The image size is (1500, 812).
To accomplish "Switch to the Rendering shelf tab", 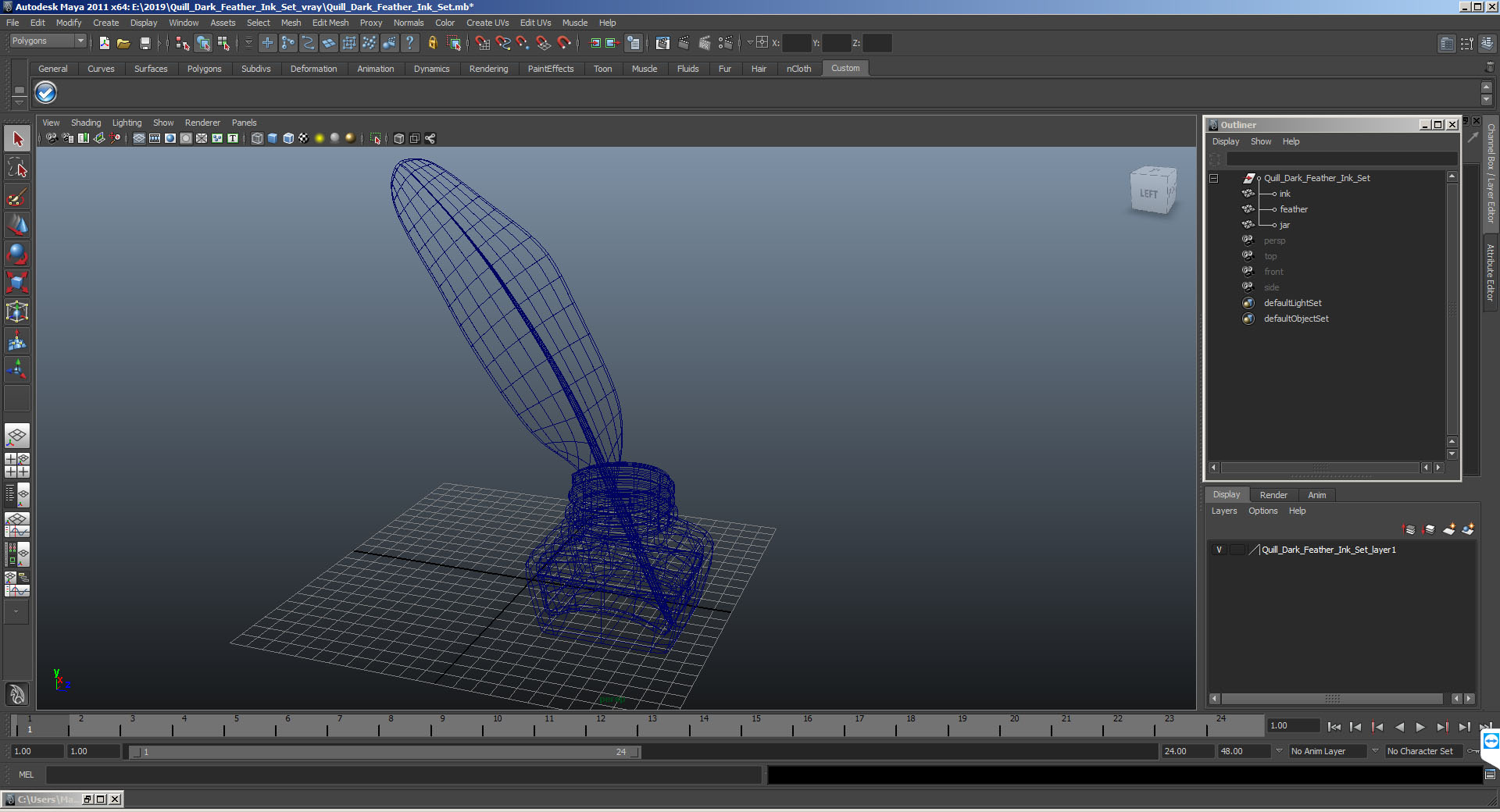I will coord(488,69).
